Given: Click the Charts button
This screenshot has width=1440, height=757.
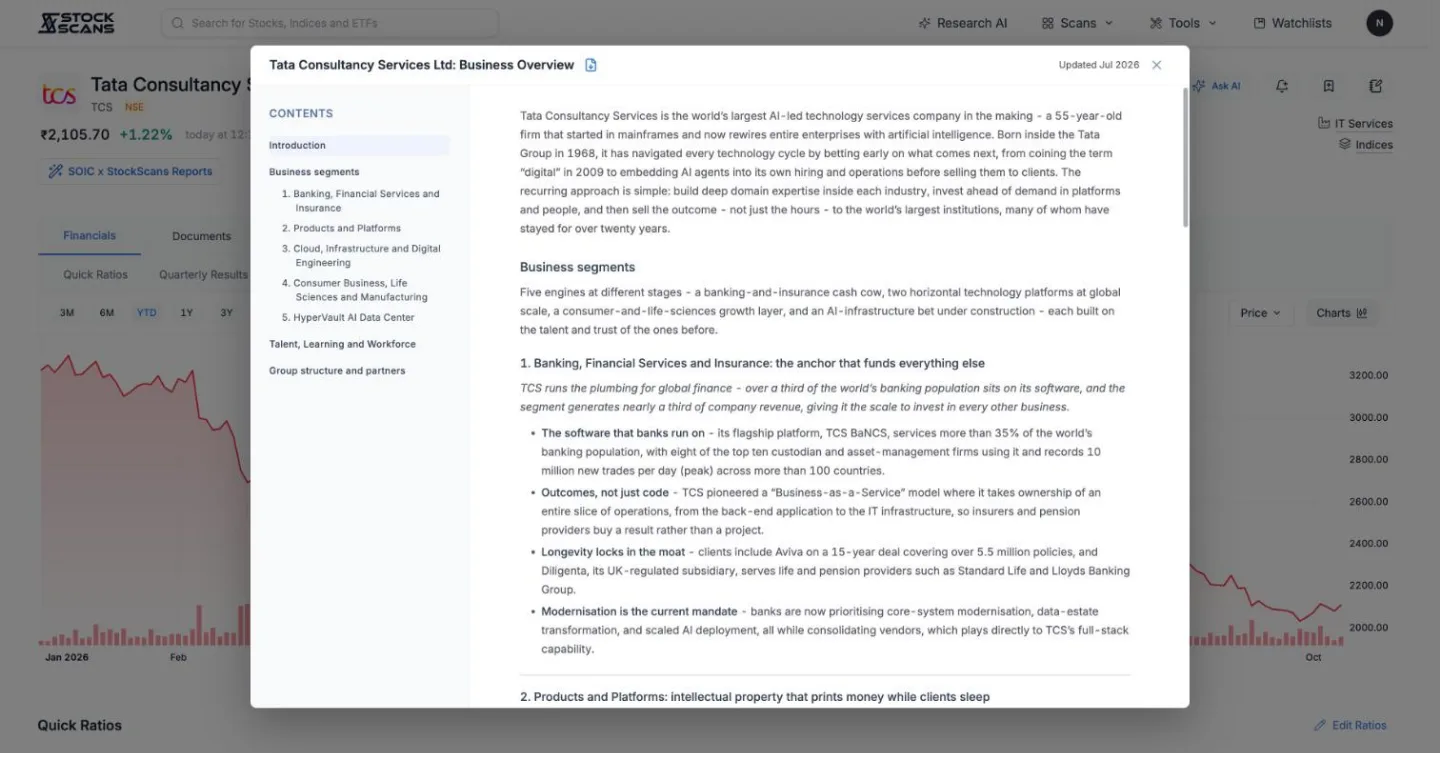Looking at the screenshot, I should [x=1341, y=313].
